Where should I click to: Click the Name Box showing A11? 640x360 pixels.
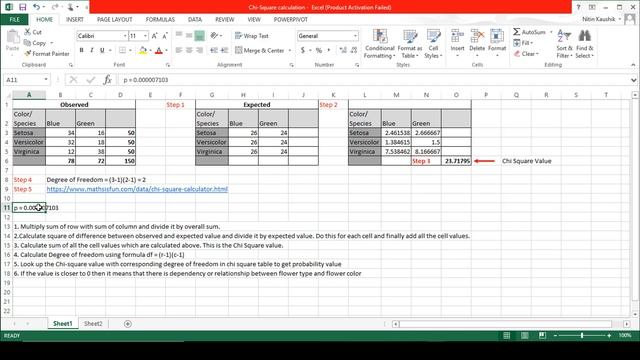pos(23,80)
